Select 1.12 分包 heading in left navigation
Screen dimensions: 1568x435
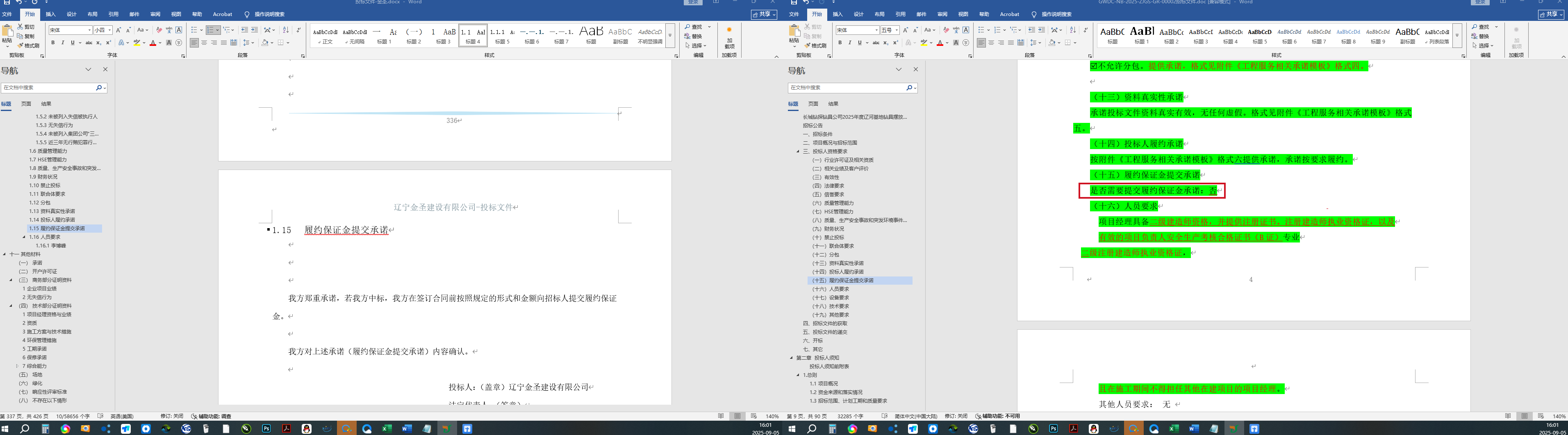40,203
